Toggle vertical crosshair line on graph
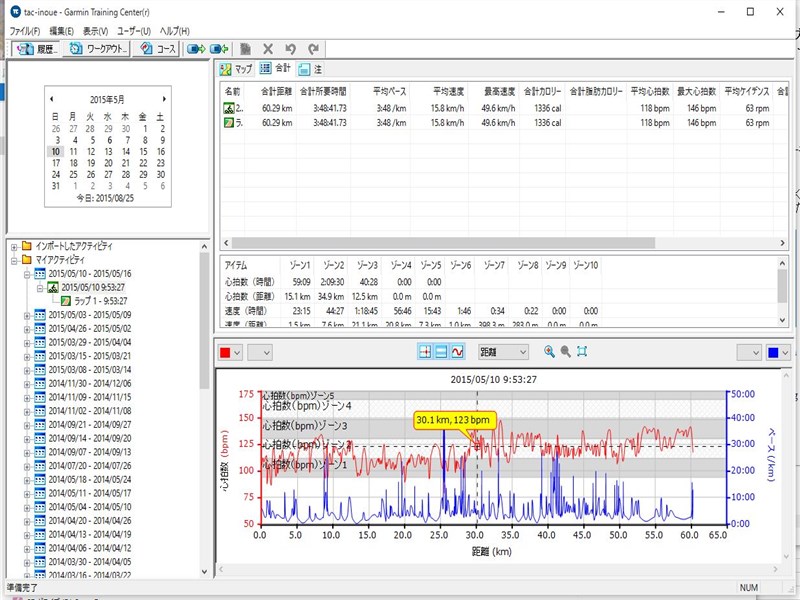This screenshot has height=600, width=800. point(424,352)
